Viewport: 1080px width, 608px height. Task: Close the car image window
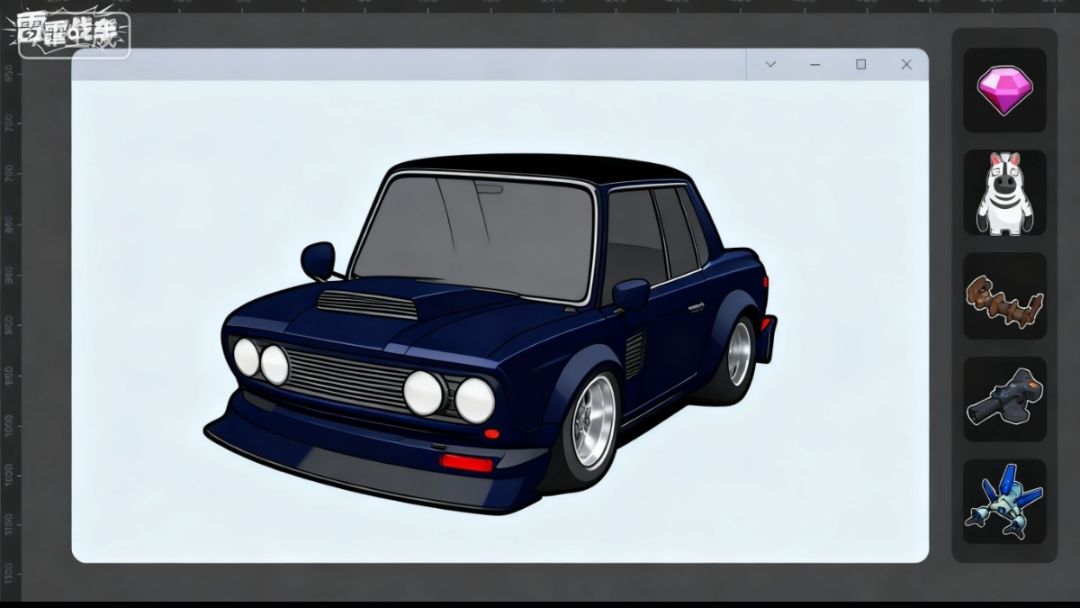(x=906, y=64)
